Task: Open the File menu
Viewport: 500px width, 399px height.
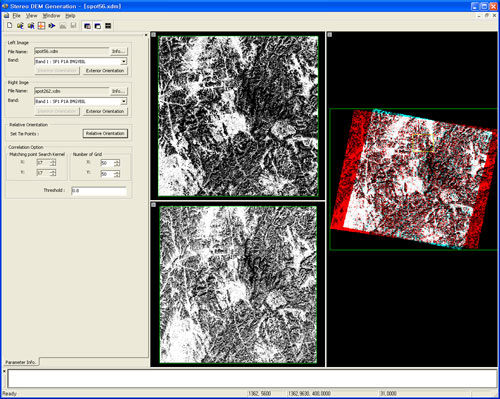Action: tap(16, 16)
